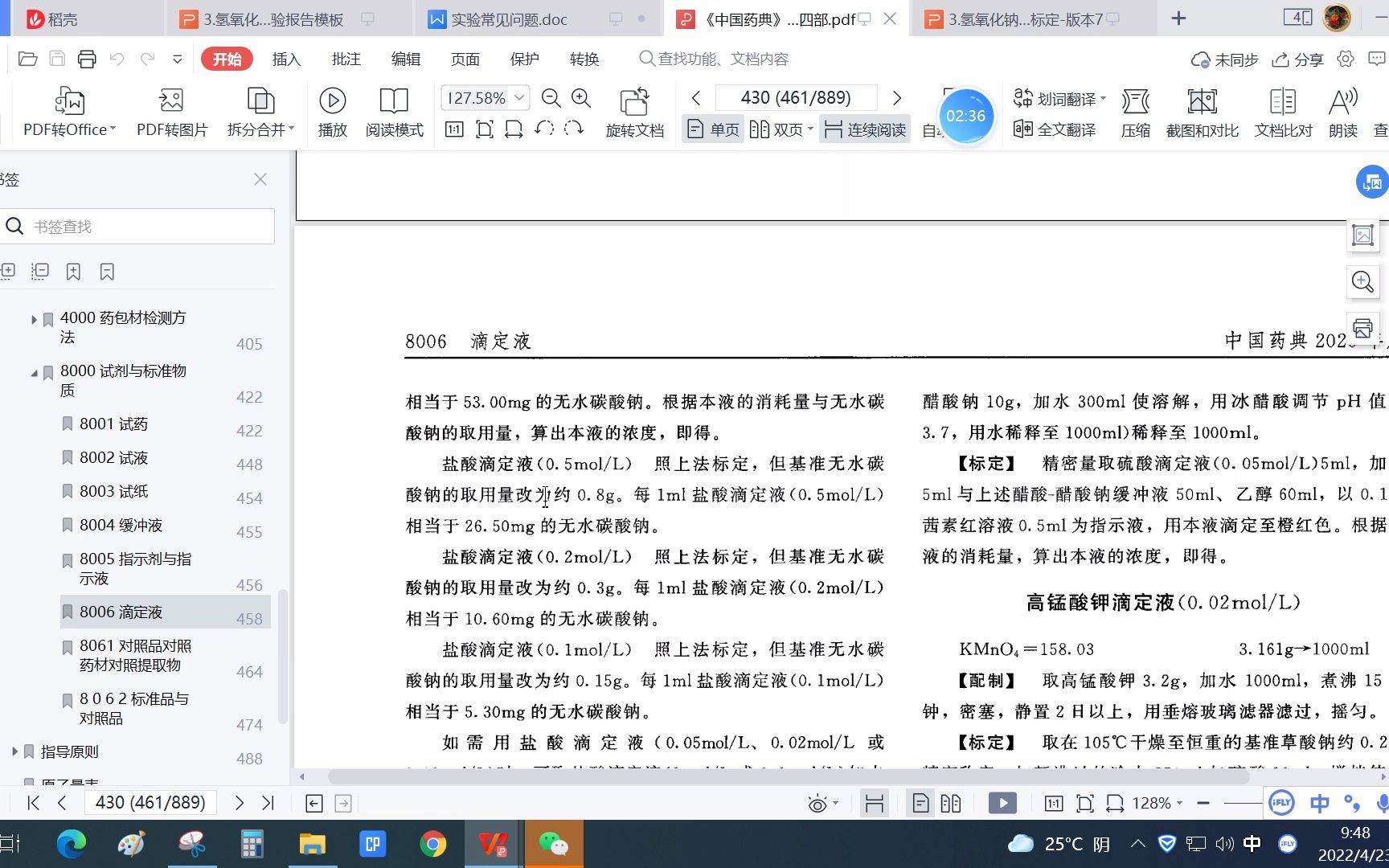Click the 压缩 compress tool

(1135, 113)
